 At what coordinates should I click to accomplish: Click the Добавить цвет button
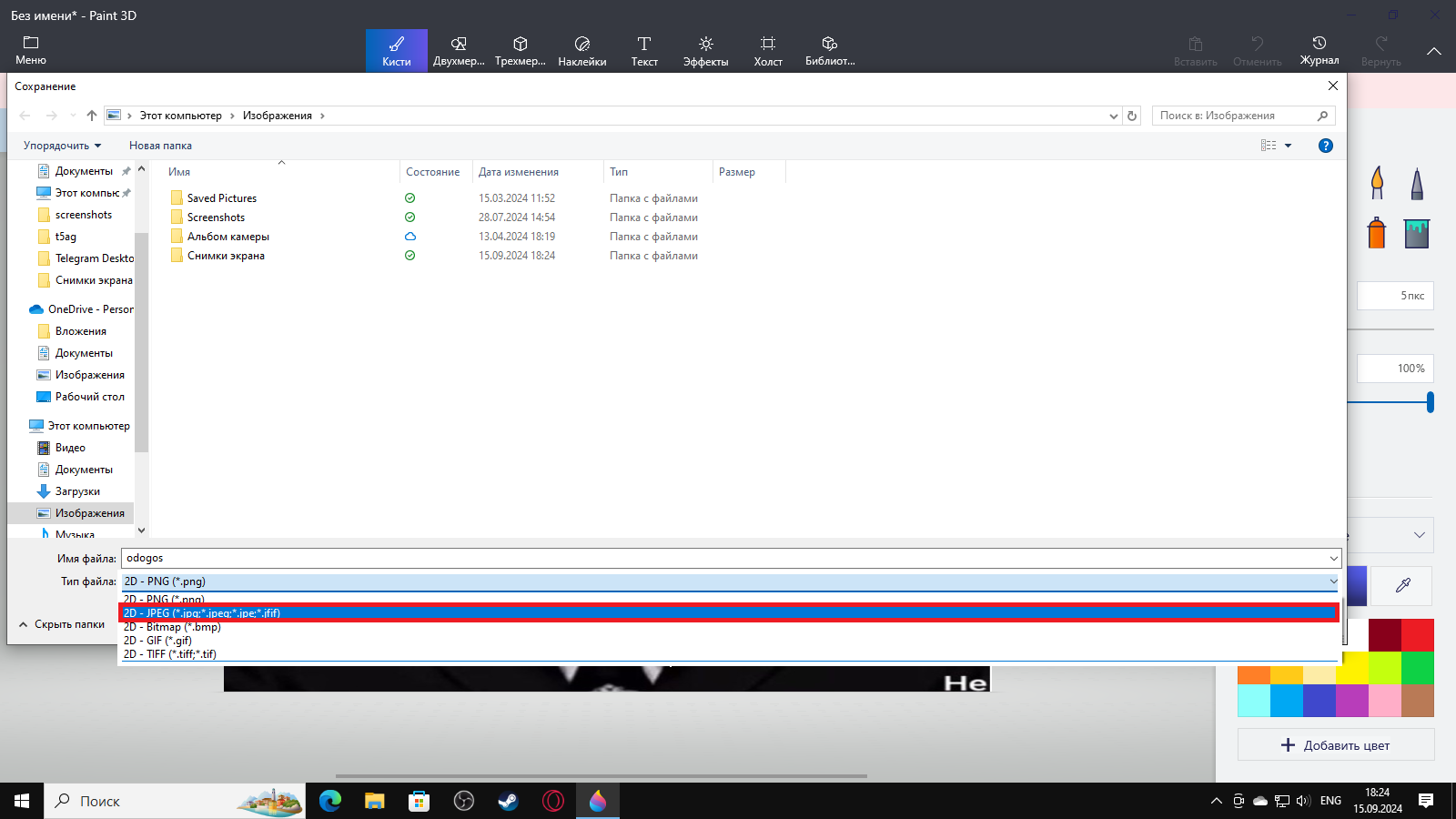[1336, 745]
